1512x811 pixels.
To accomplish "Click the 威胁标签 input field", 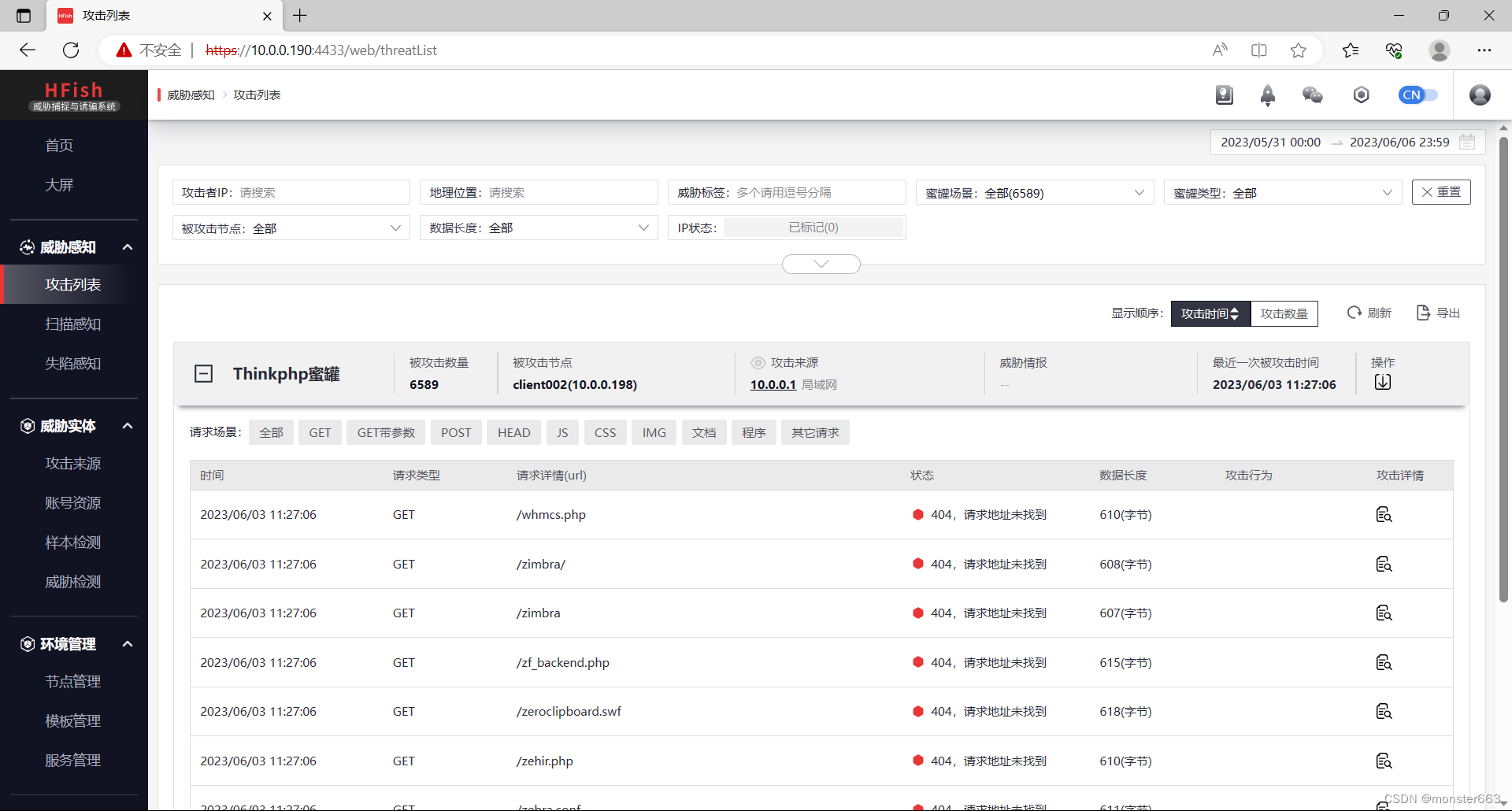I will click(787, 193).
